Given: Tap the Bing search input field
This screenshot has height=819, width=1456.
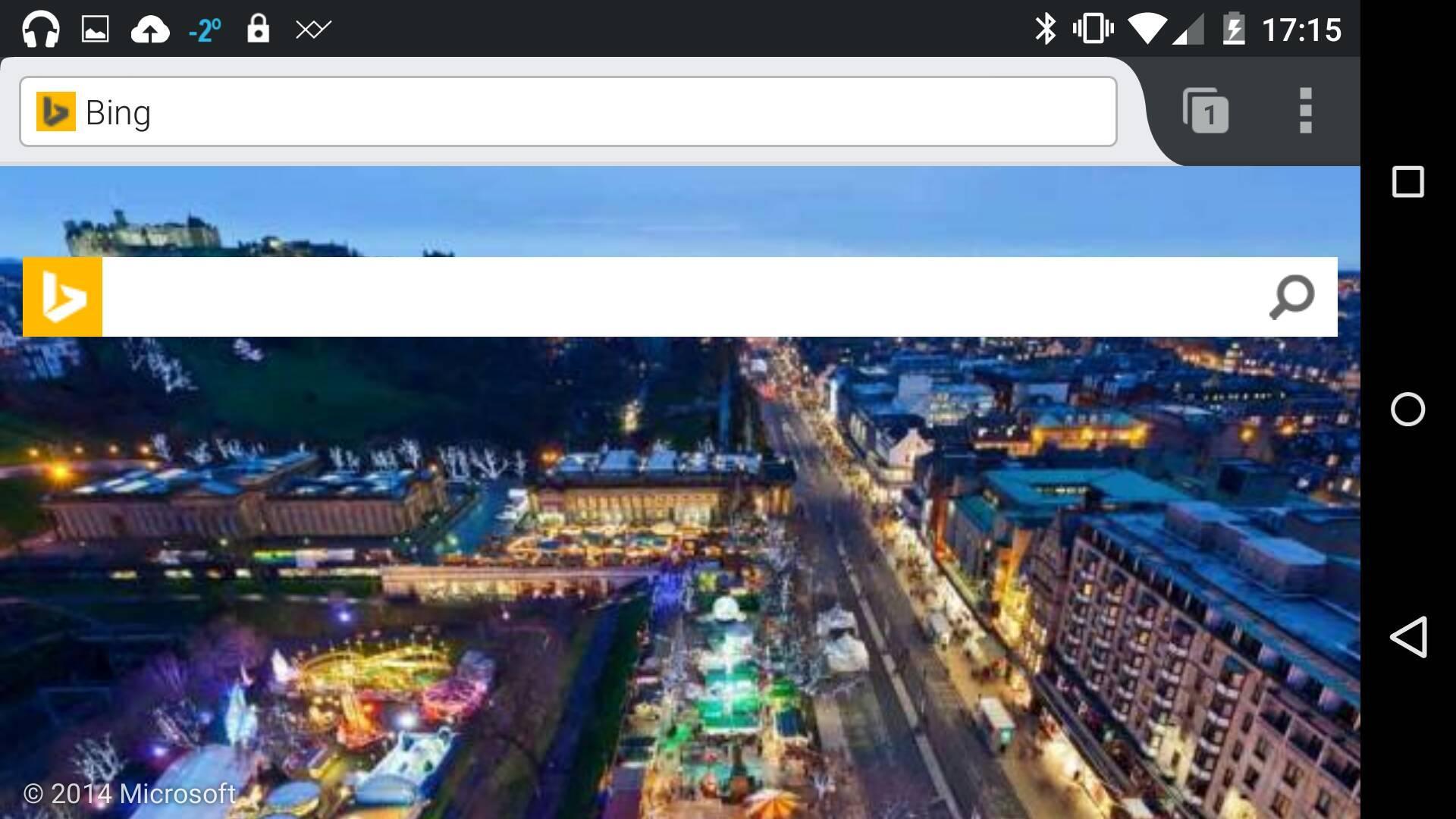Looking at the screenshot, I should (682, 297).
